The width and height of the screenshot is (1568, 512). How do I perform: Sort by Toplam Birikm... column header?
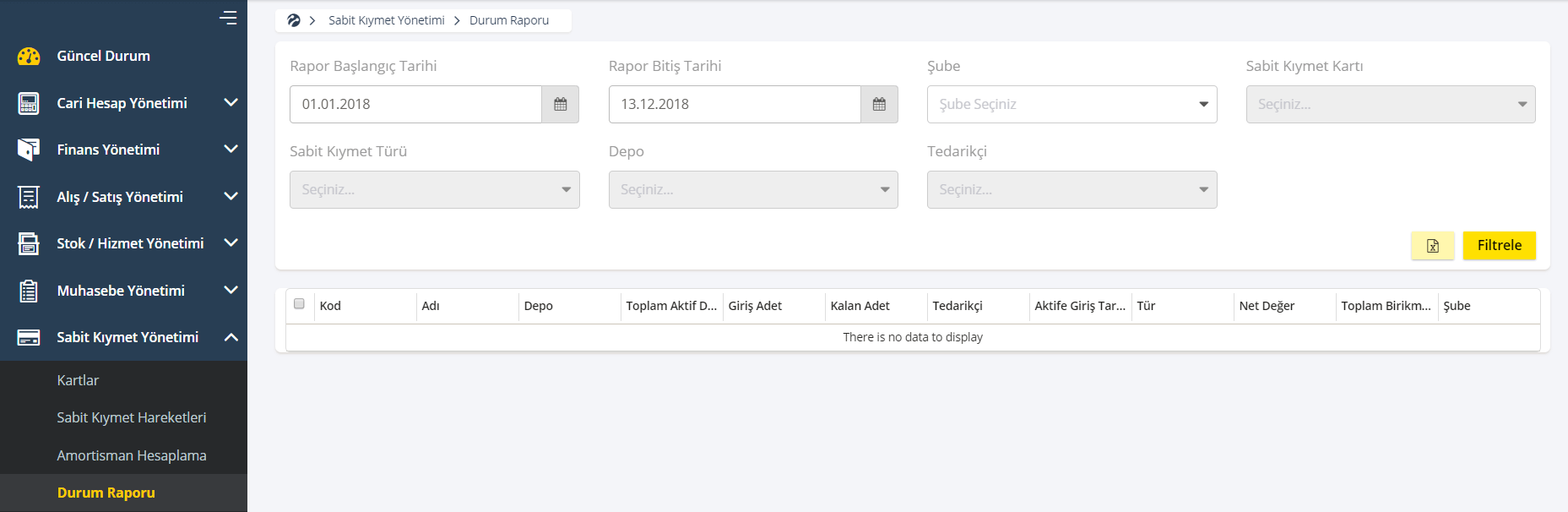[1386, 306]
